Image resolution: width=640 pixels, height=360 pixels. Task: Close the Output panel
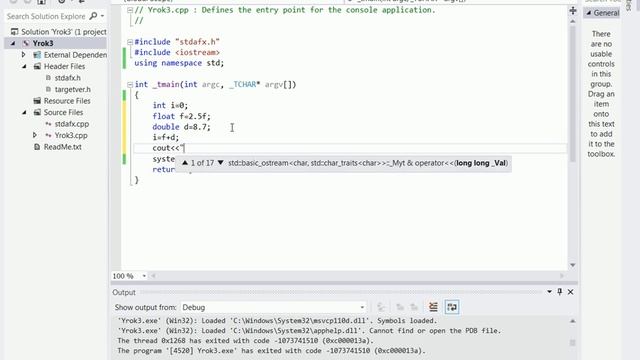pos(571,292)
